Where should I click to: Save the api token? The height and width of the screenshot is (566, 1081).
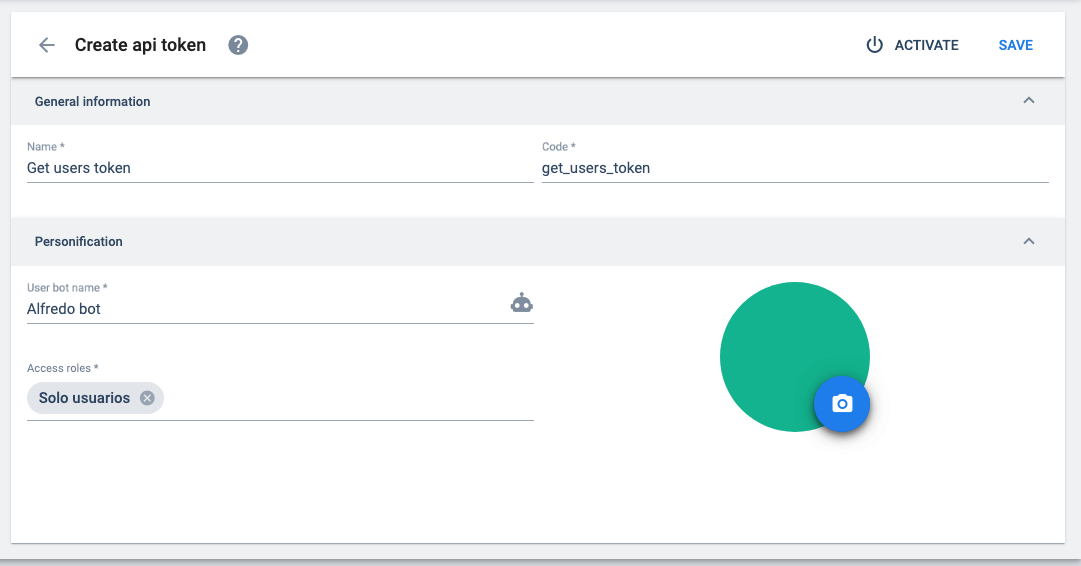click(1016, 46)
